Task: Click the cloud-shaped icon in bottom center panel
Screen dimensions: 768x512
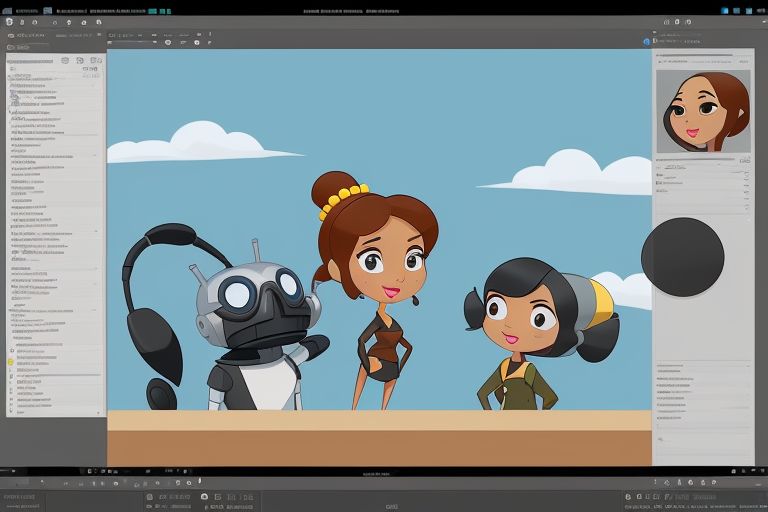Action: [204, 497]
